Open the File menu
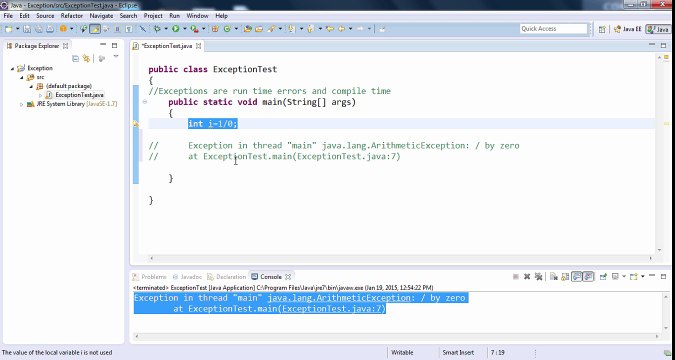Viewport: 675px width, 360px height. click(8, 16)
